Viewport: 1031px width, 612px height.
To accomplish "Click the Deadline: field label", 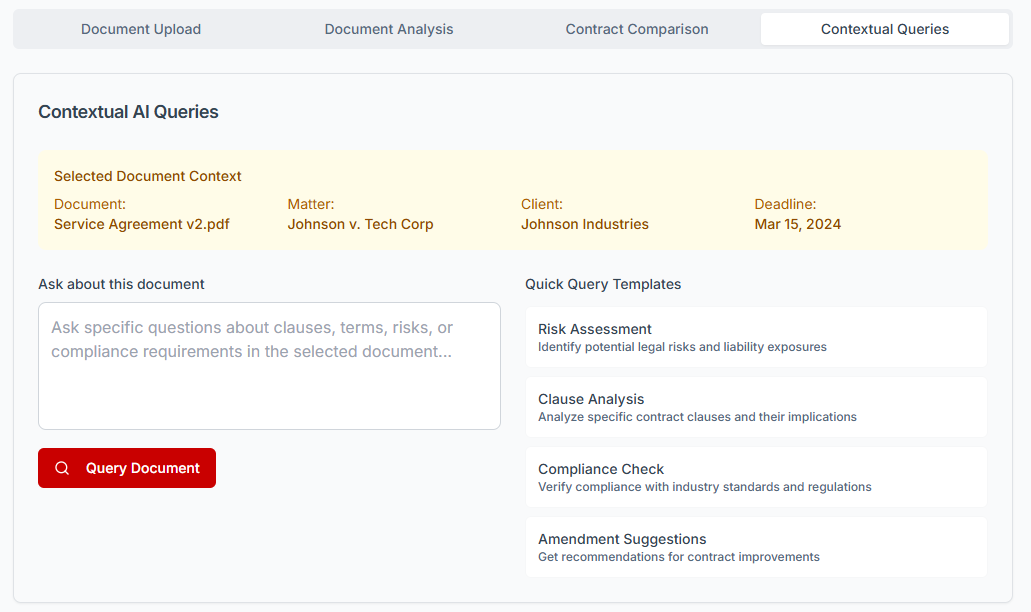I will (785, 204).
